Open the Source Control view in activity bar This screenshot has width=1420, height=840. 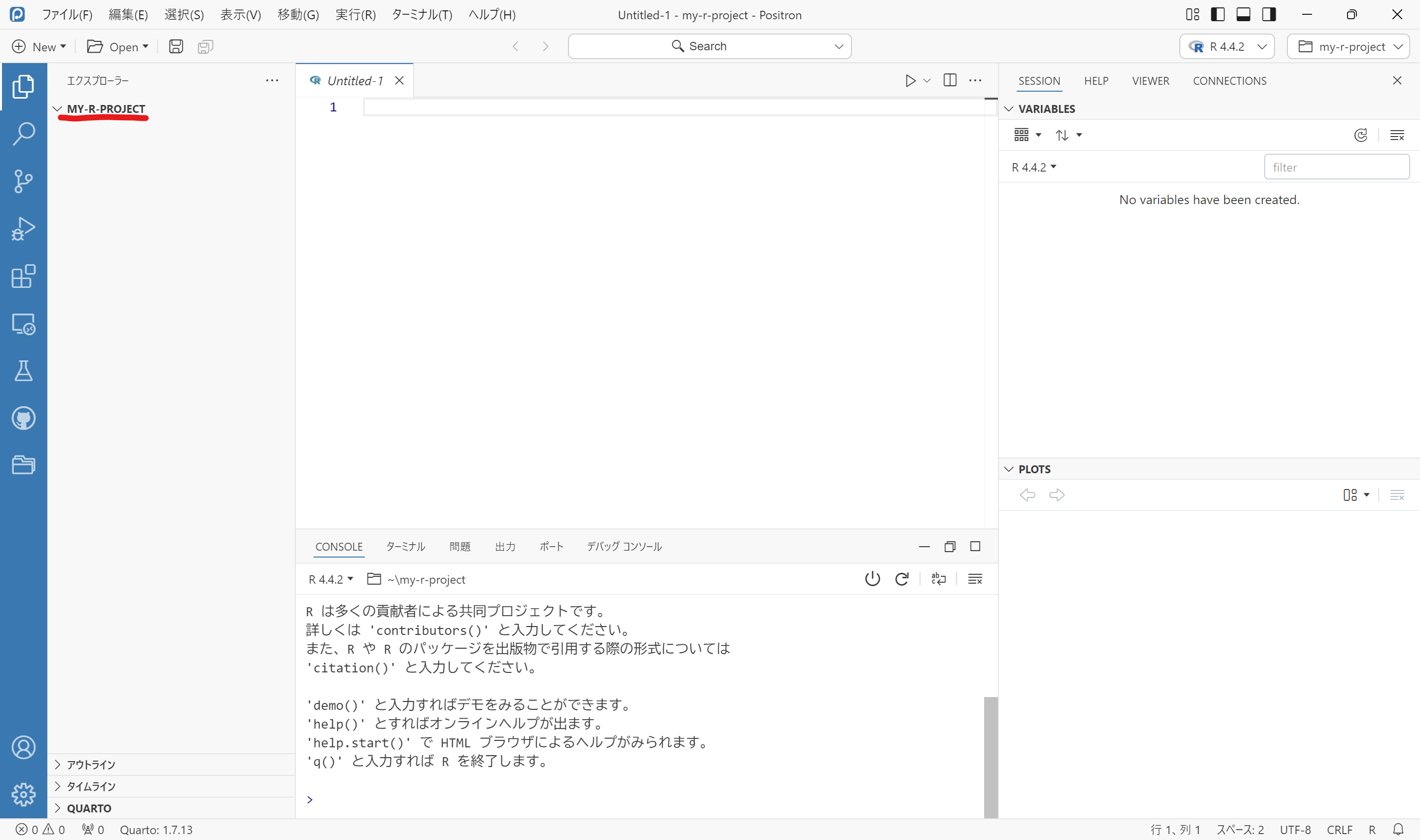(23, 181)
